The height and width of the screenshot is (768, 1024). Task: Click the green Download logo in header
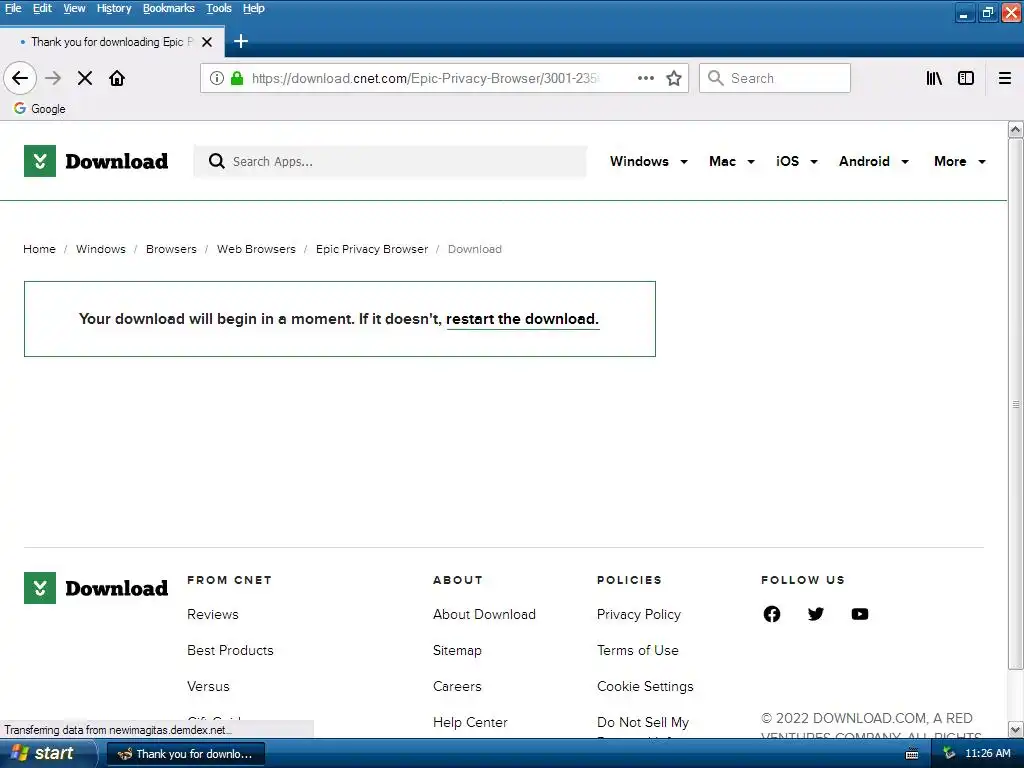[96, 161]
